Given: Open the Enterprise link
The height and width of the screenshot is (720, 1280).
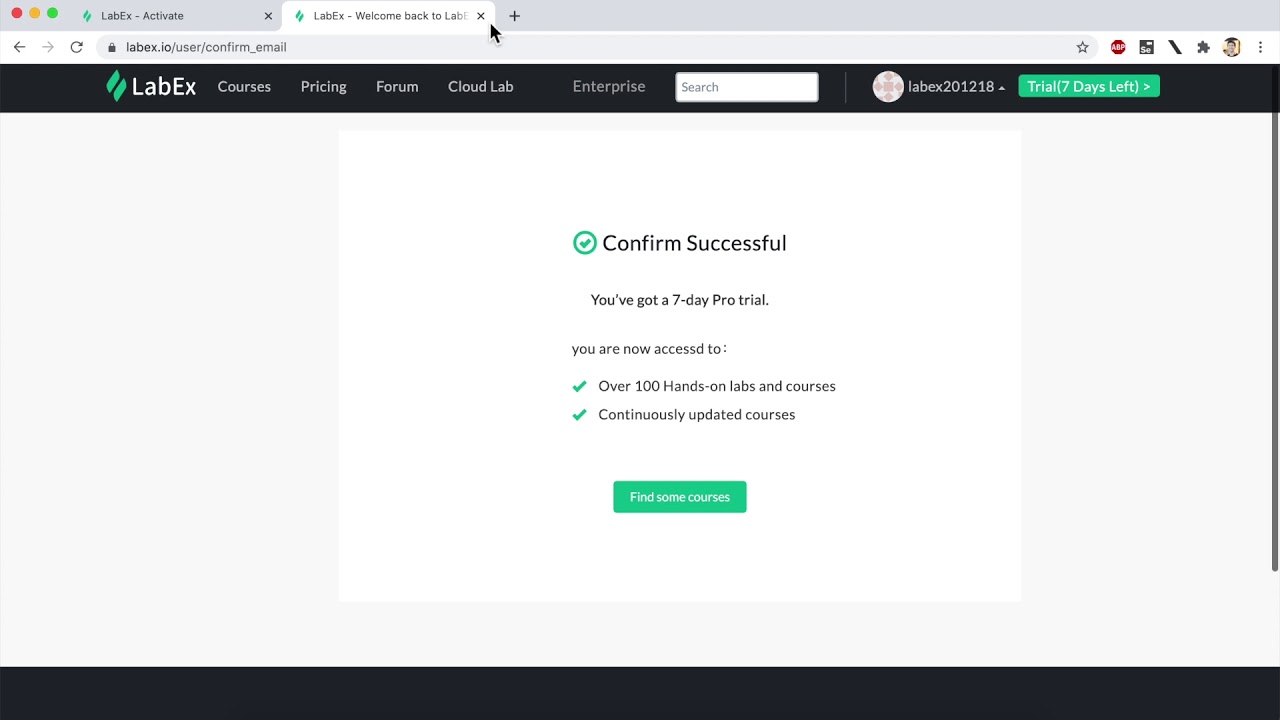Looking at the screenshot, I should (x=608, y=87).
